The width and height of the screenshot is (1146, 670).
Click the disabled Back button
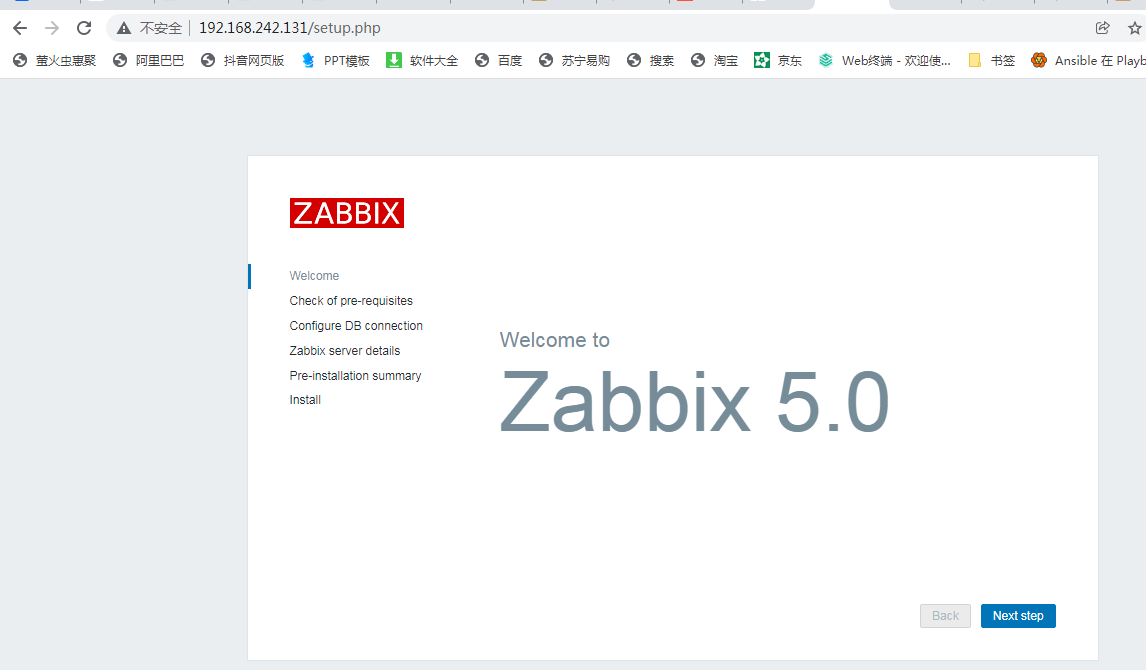pos(945,616)
